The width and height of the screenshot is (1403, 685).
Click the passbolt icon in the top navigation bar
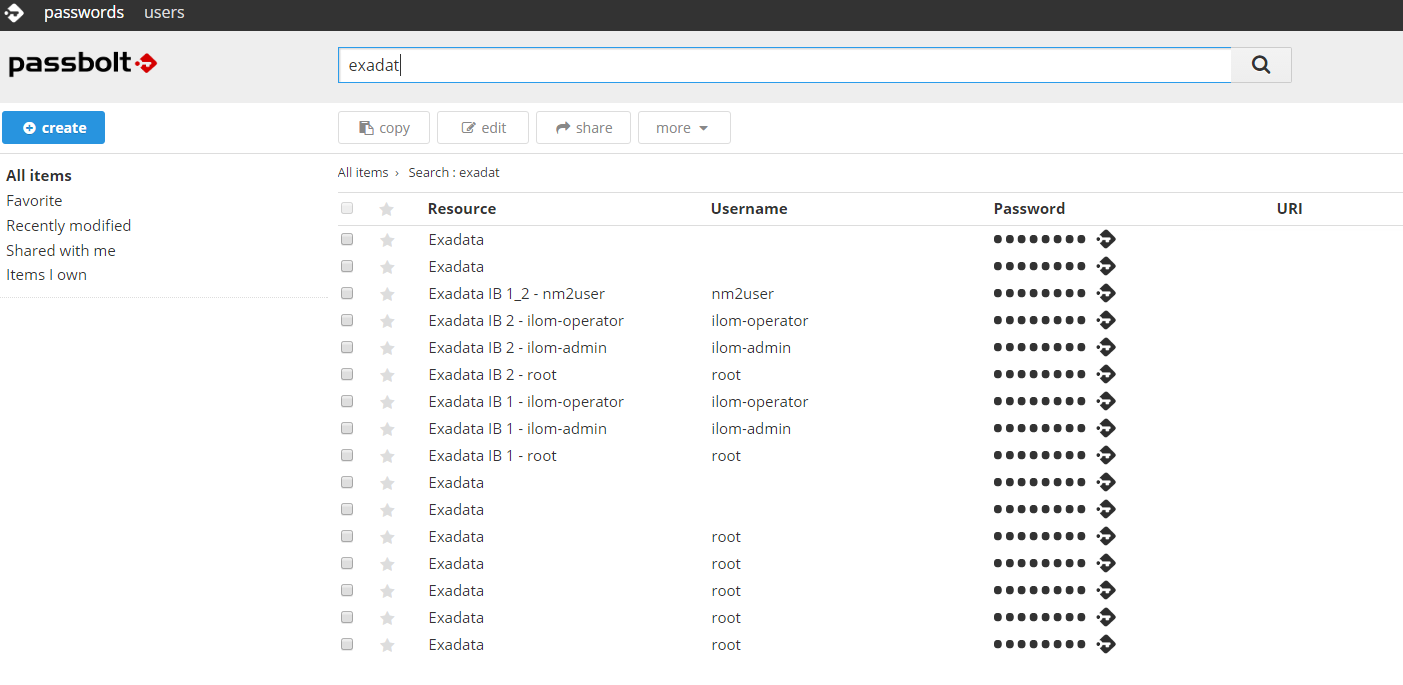14,13
